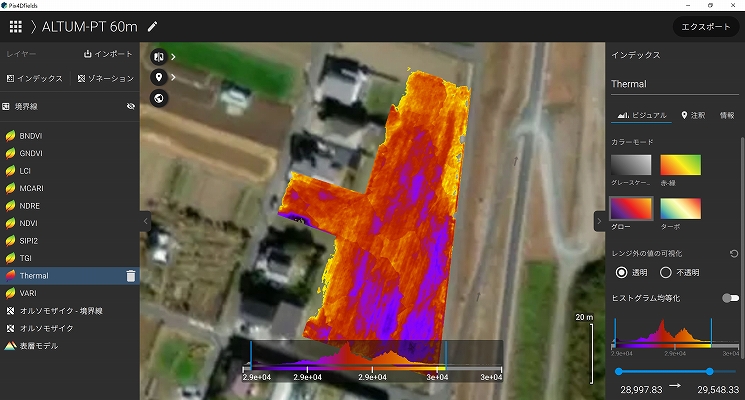Click the map overlay histogram legend

click(x=372, y=362)
